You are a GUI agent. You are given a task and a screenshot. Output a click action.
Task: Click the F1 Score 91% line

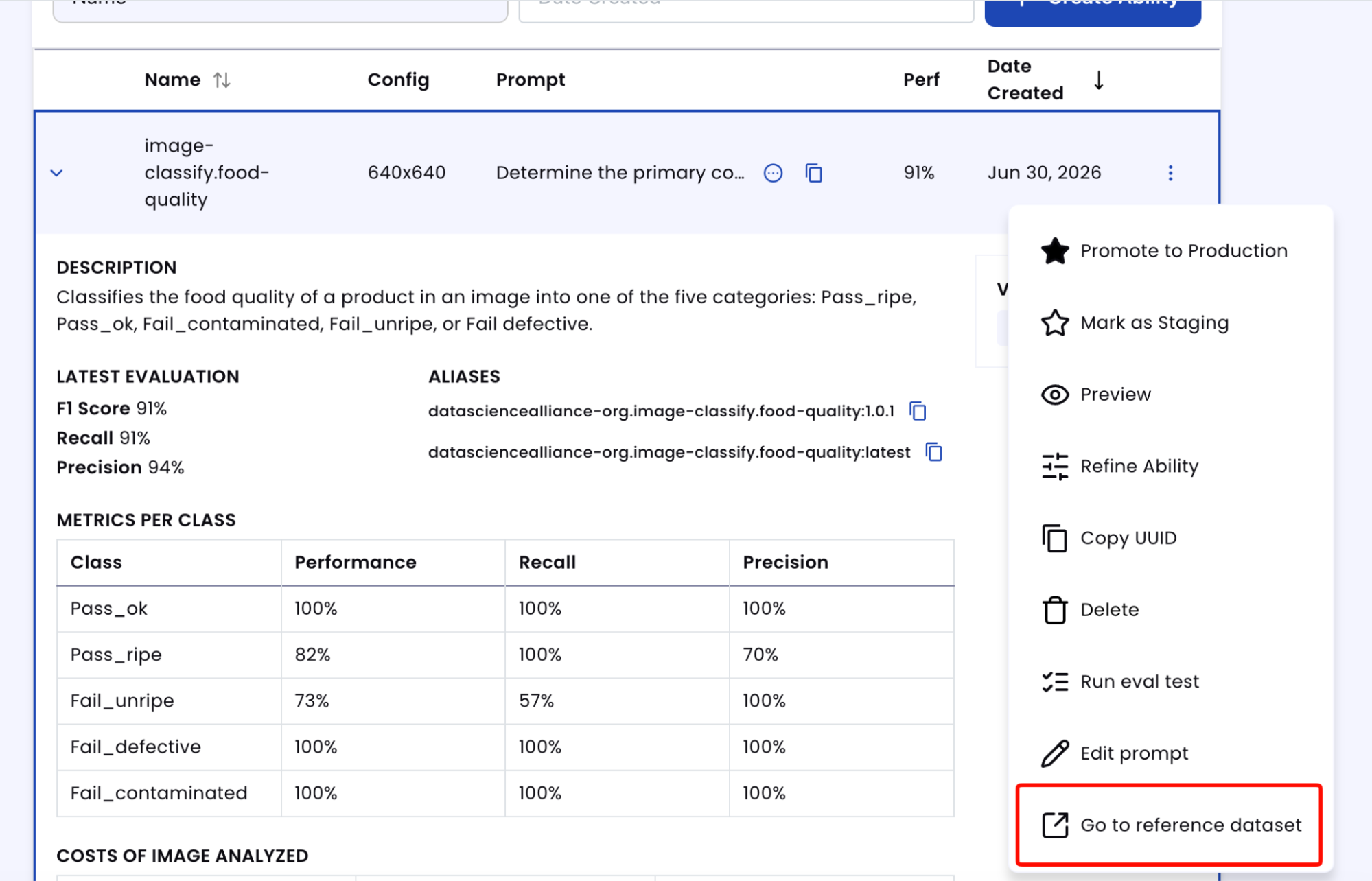tap(111, 409)
